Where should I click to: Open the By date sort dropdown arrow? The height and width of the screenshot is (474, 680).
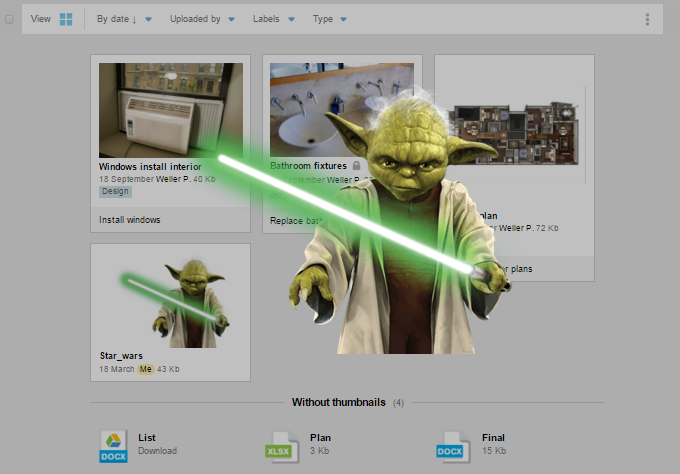pyautogui.click(x=148, y=19)
